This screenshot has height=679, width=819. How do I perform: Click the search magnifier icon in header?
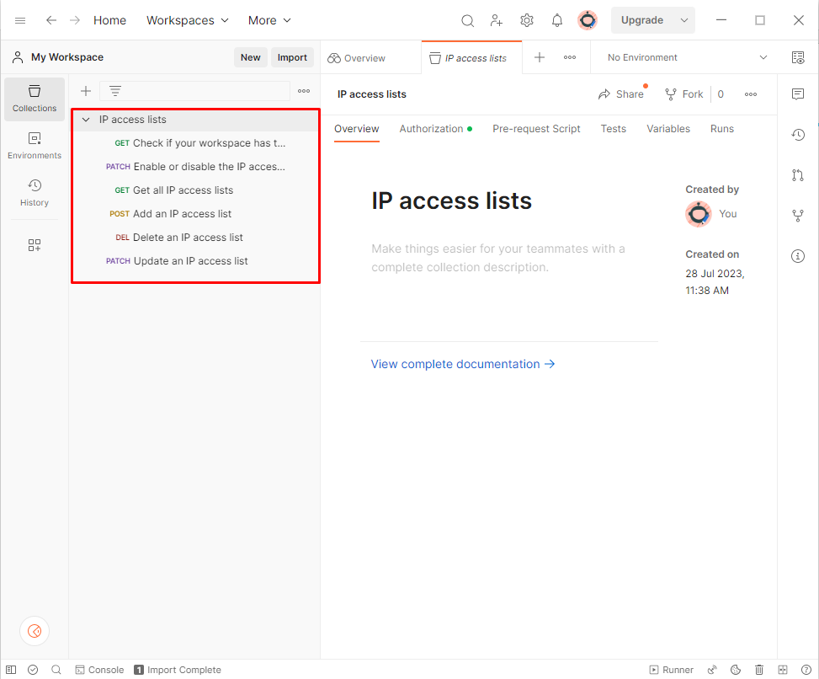pyautogui.click(x=467, y=20)
